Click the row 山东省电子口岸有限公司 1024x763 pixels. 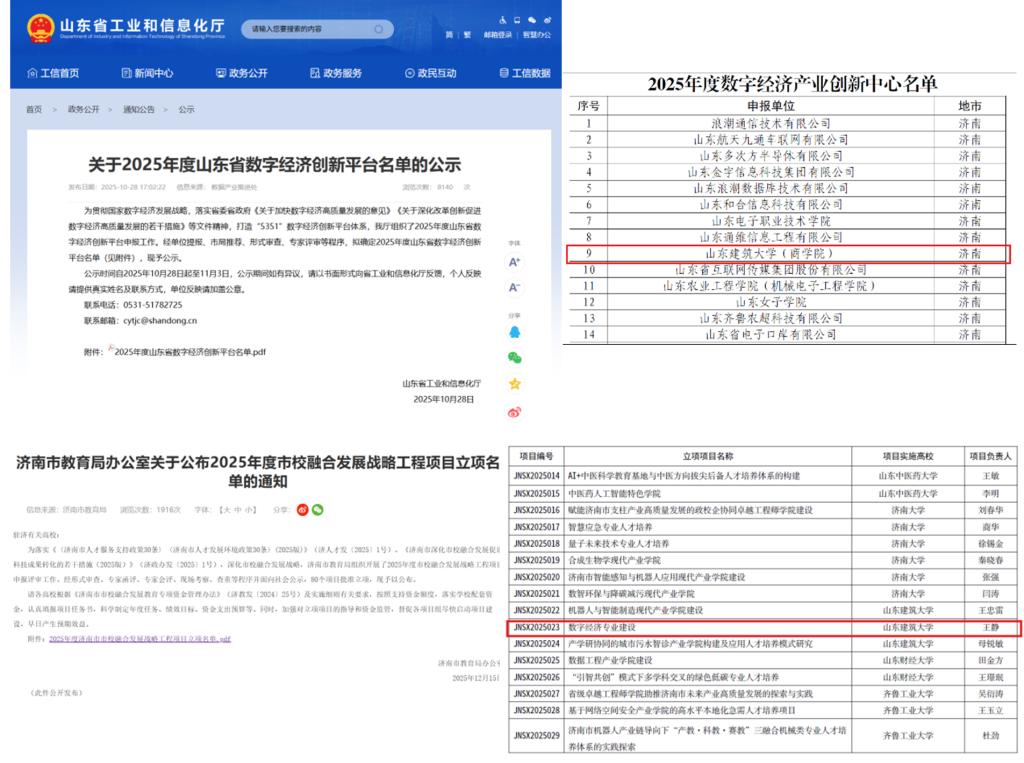(x=787, y=334)
